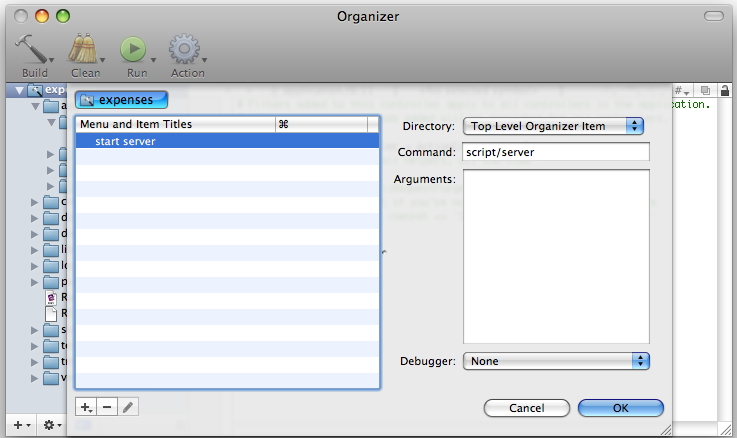Expand the folder starting with 'v'
This screenshot has height=438, width=737.
coord(34,378)
